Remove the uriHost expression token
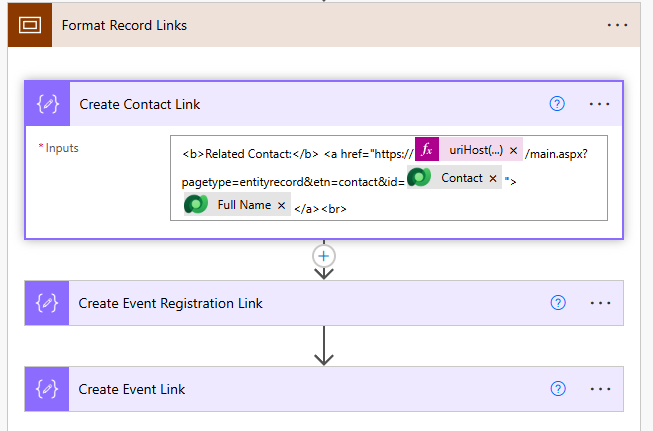This screenshot has height=431, width=653. pyautogui.click(x=513, y=150)
